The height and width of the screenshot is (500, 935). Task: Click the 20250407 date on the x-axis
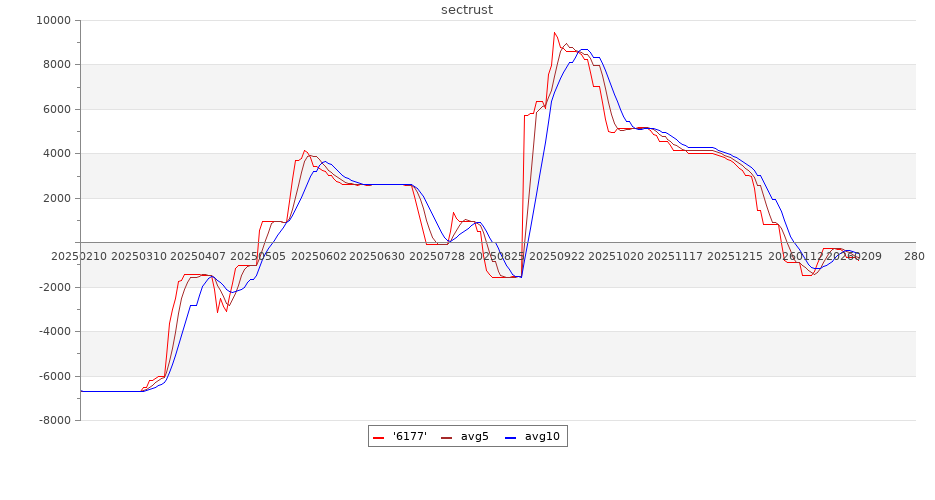click(198, 256)
